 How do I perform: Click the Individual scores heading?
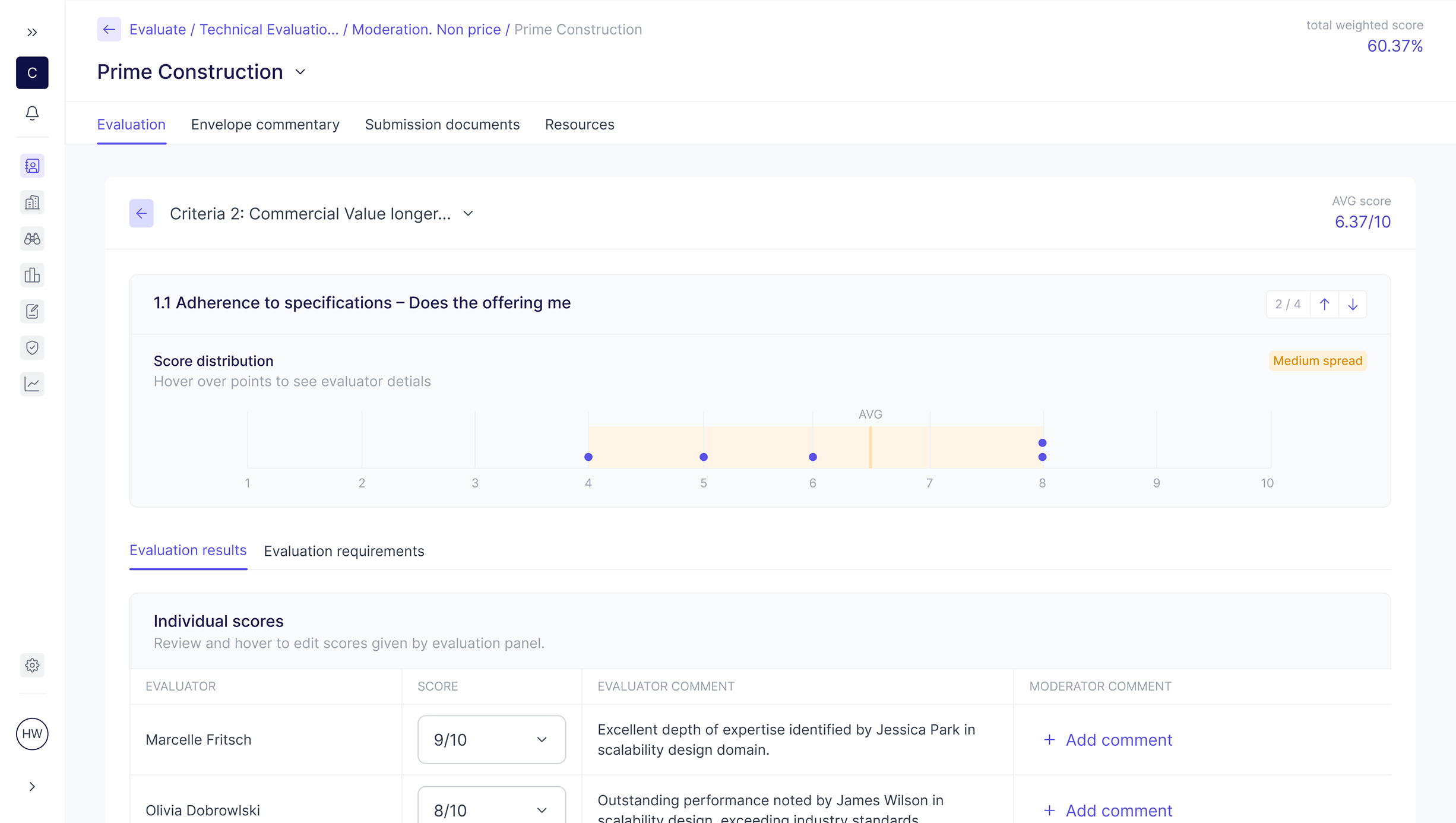219,621
